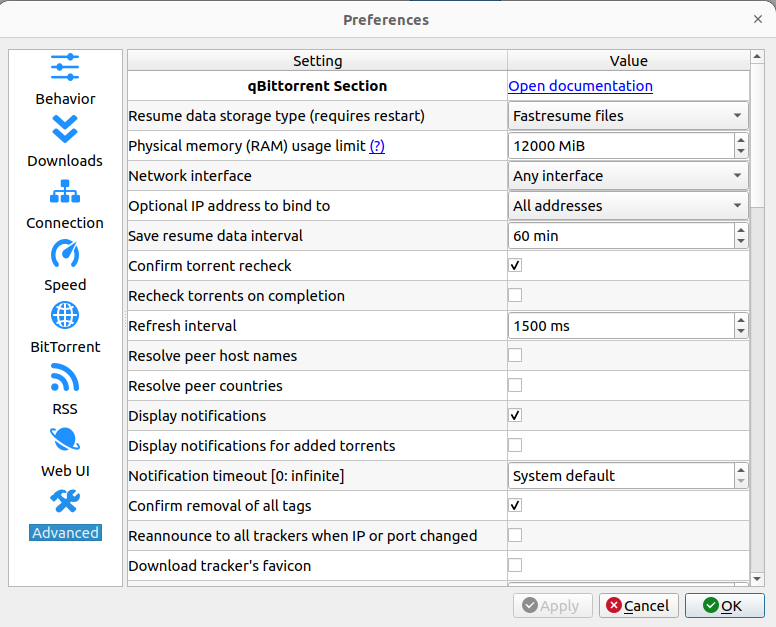Decrease Save resume data interval
Screen dimensions: 776x627
point(741,241)
